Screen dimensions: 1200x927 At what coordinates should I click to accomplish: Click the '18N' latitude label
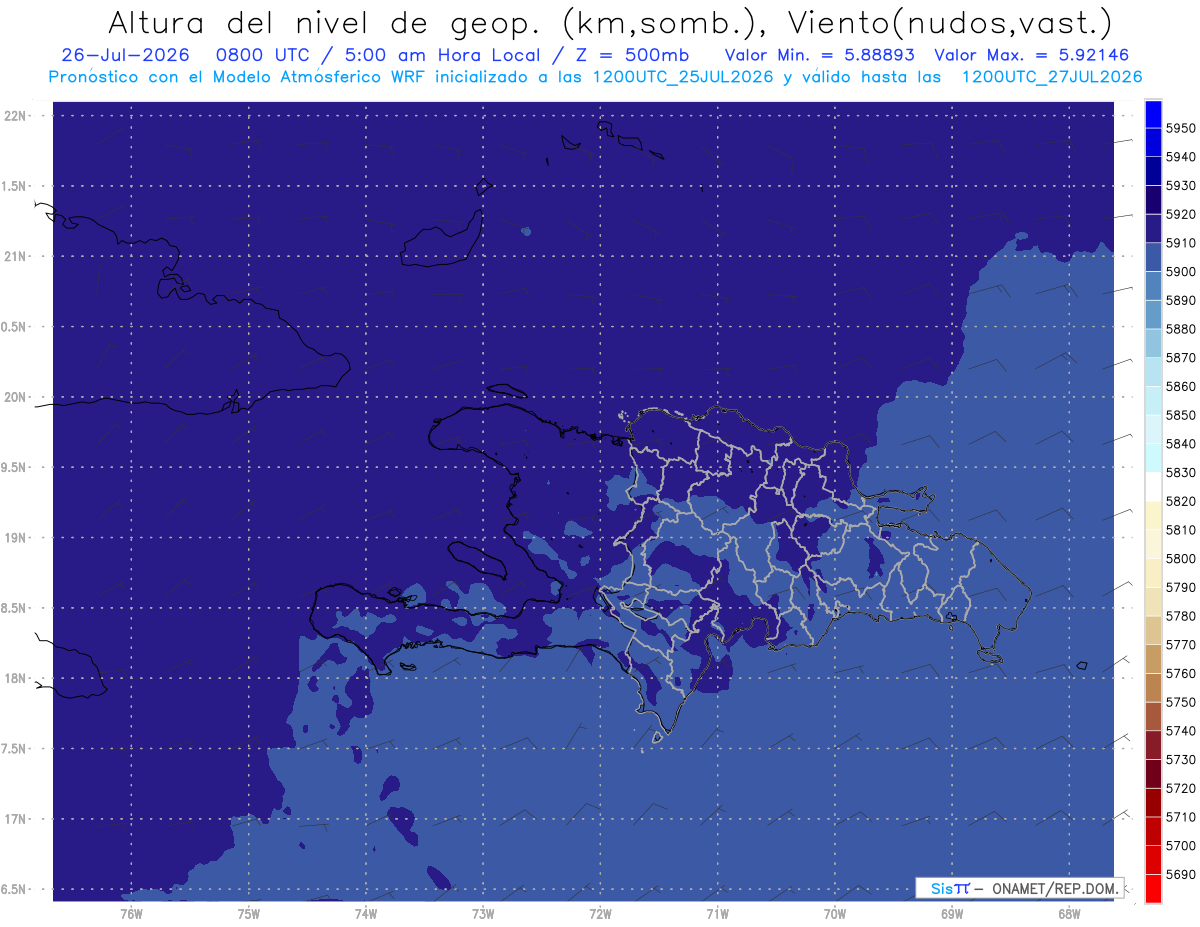[x=17, y=679]
